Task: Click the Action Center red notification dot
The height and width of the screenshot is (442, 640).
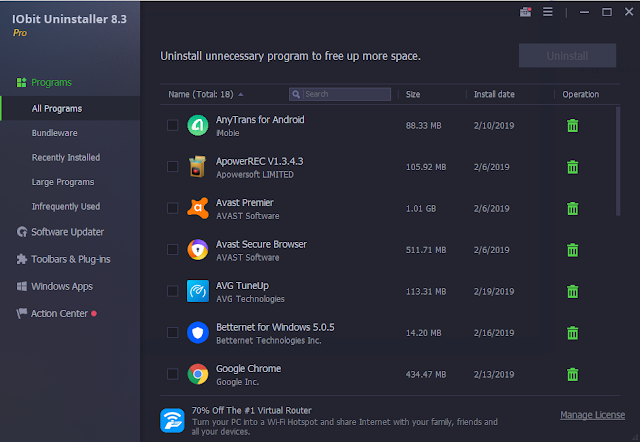Action: click(x=94, y=313)
